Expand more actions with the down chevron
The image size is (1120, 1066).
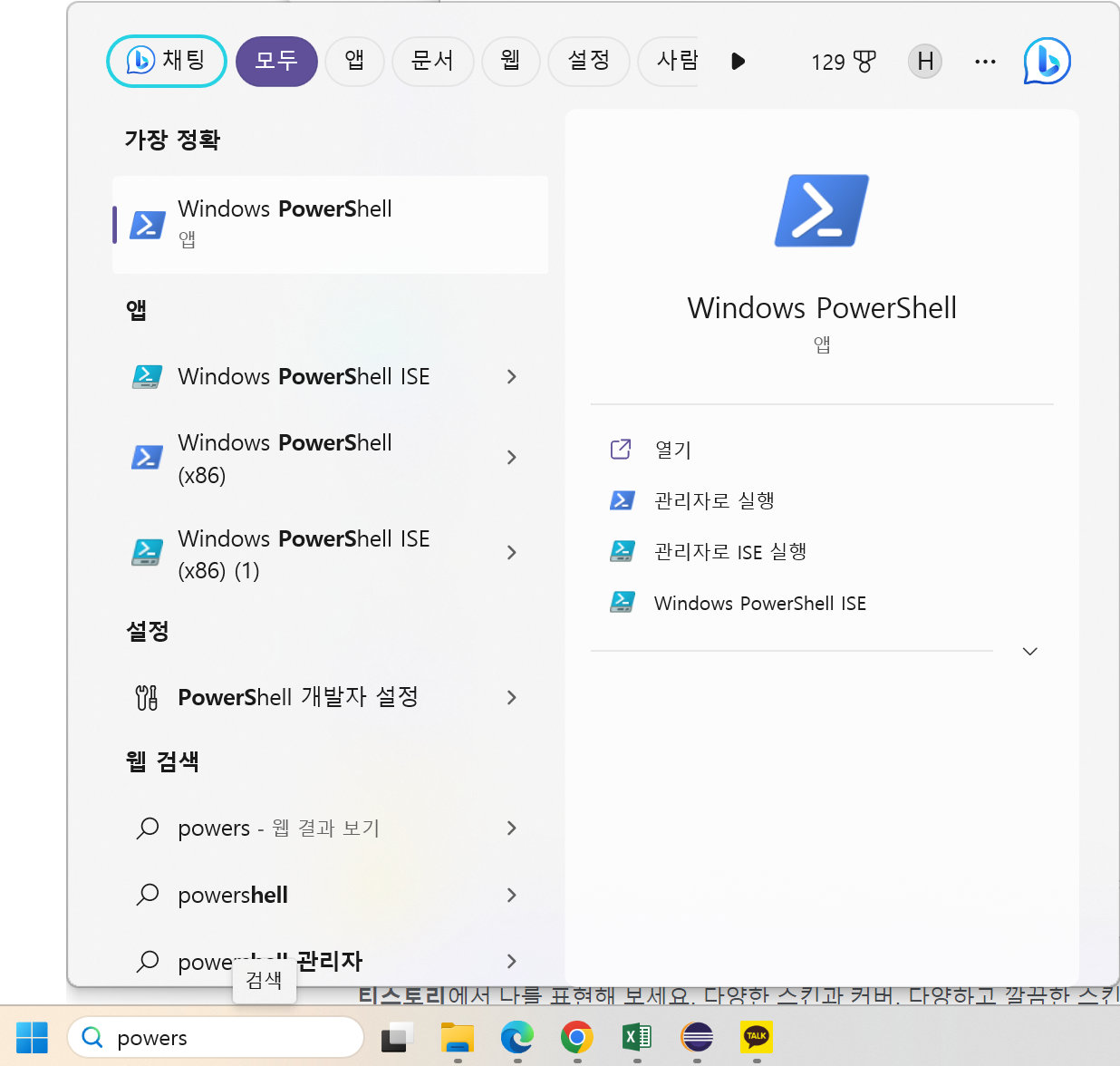tap(1029, 651)
